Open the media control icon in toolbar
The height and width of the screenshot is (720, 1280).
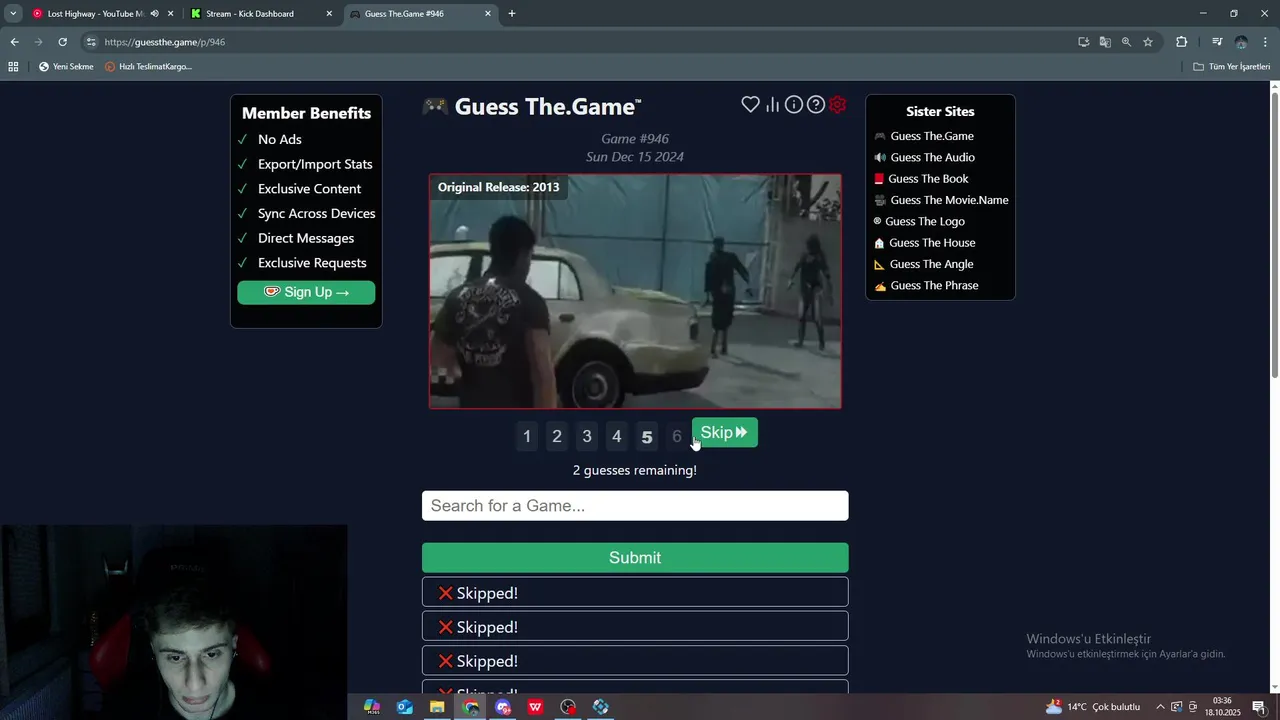(x=1217, y=42)
